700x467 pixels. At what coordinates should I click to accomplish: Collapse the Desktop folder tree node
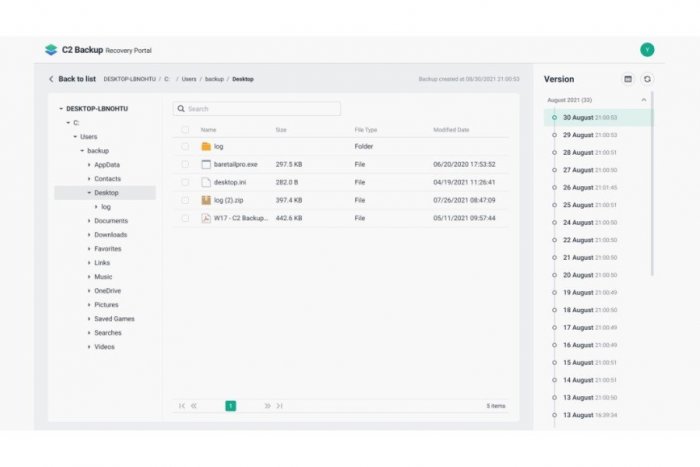pos(89,193)
